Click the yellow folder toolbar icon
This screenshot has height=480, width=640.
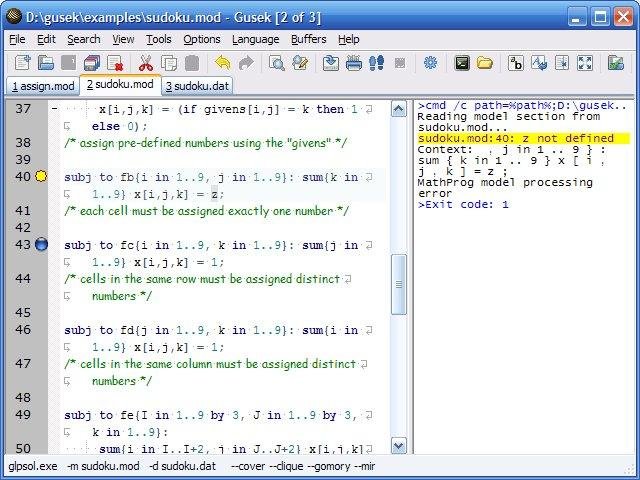[485, 63]
